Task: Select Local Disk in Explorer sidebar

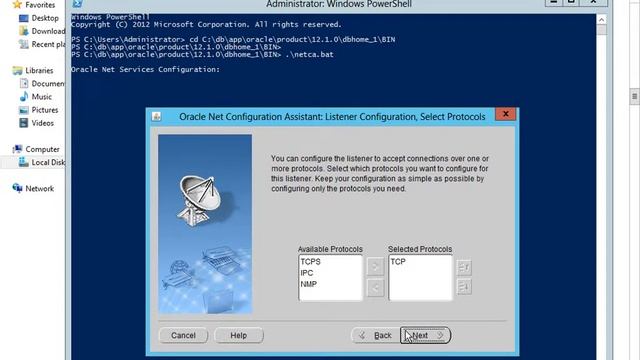Action: click(48, 162)
